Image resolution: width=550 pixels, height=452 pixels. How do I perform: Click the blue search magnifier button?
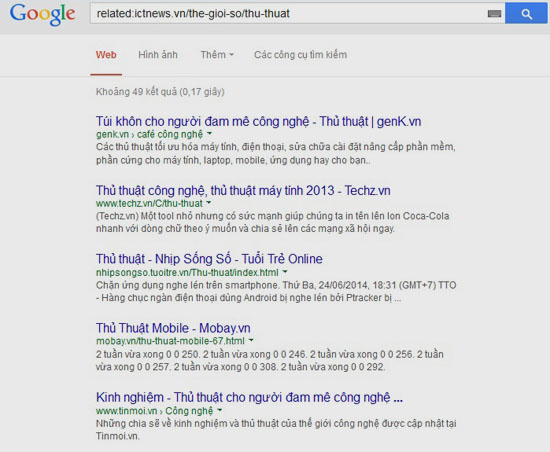526,13
